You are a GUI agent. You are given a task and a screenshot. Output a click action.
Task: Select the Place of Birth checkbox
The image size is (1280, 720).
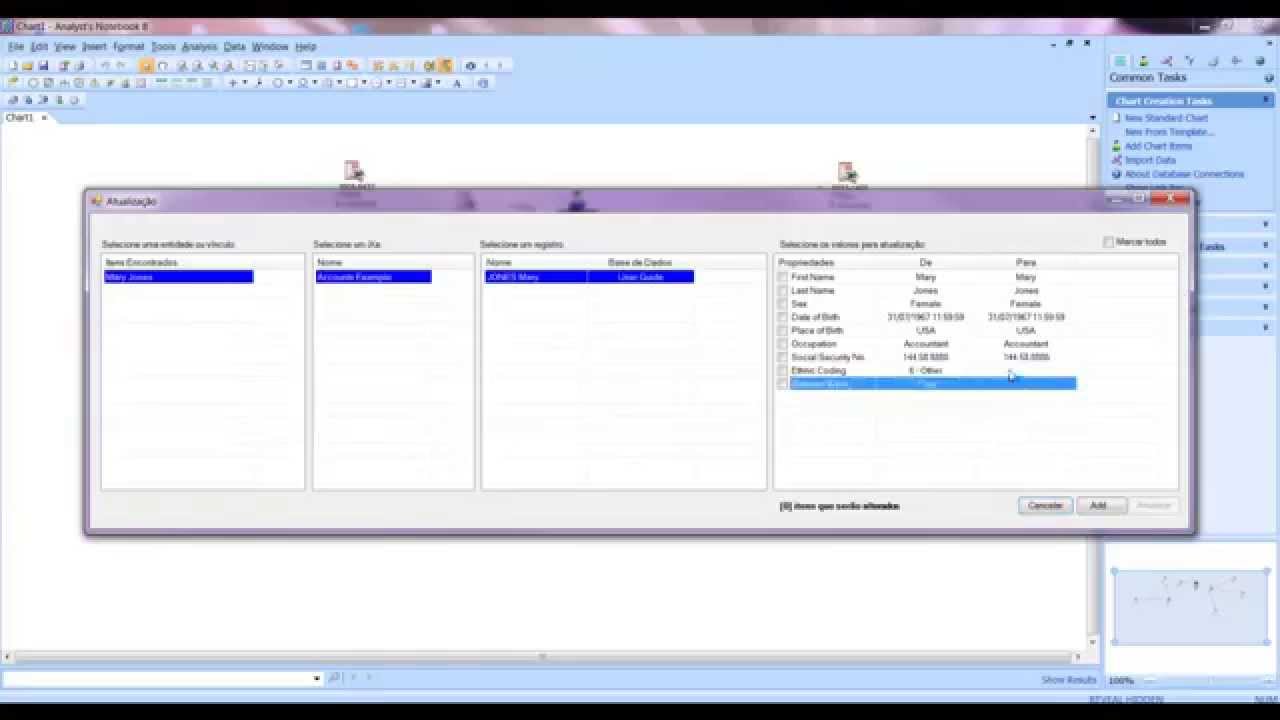coord(782,330)
